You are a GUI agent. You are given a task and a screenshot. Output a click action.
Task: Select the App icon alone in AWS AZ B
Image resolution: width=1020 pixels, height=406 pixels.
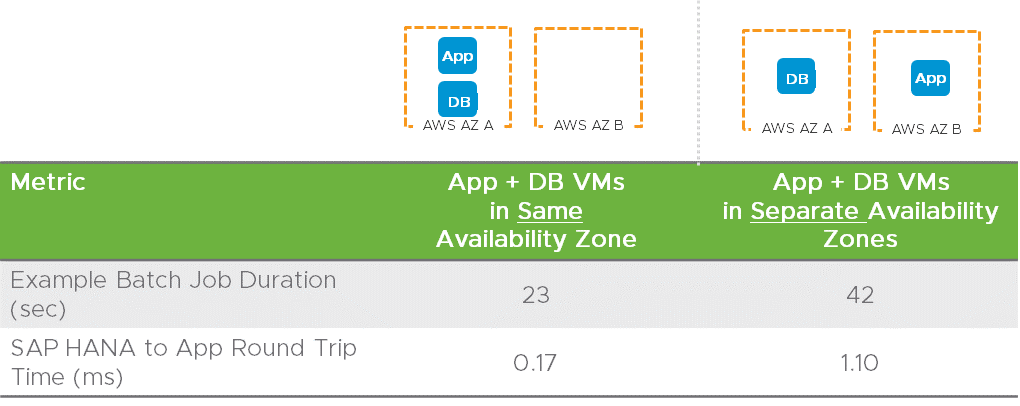coord(930,78)
